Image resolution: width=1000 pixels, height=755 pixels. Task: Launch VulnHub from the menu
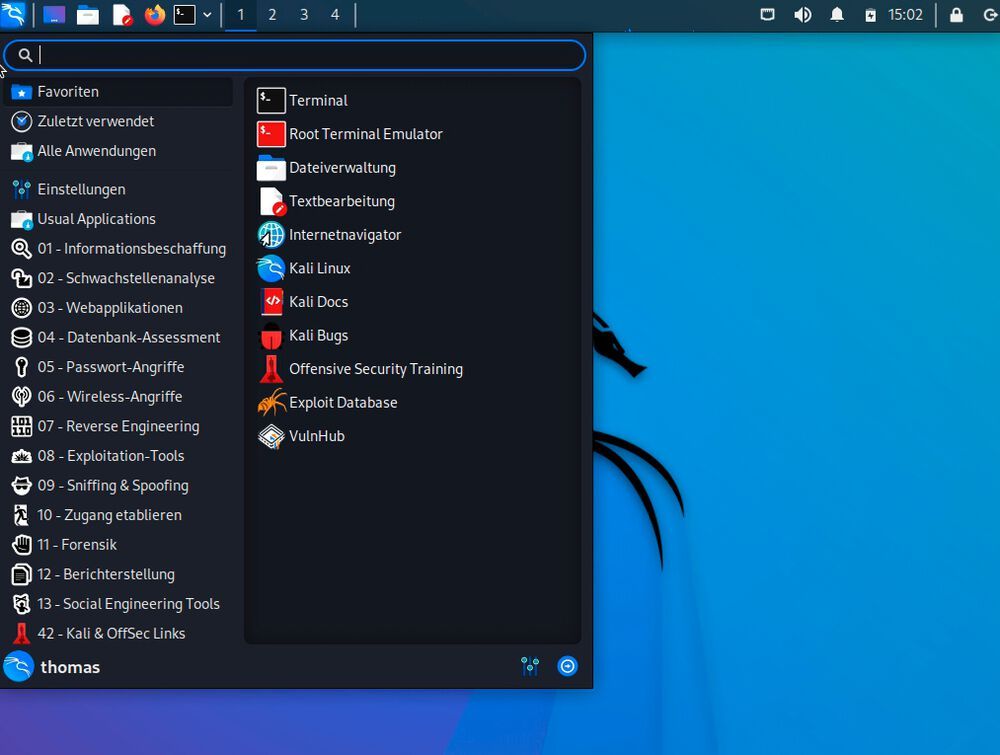coord(316,436)
